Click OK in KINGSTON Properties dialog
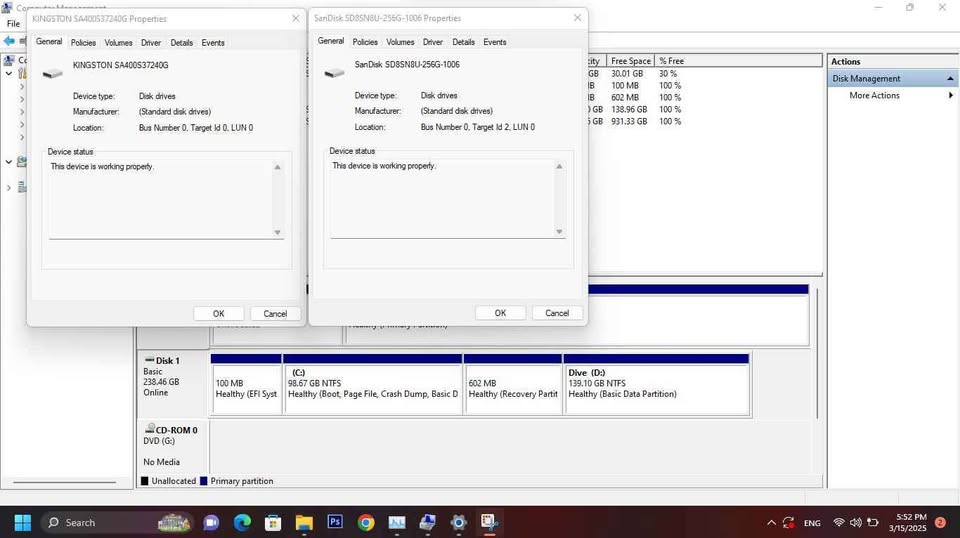Viewport: 960px width, 538px height. (219, 313)
